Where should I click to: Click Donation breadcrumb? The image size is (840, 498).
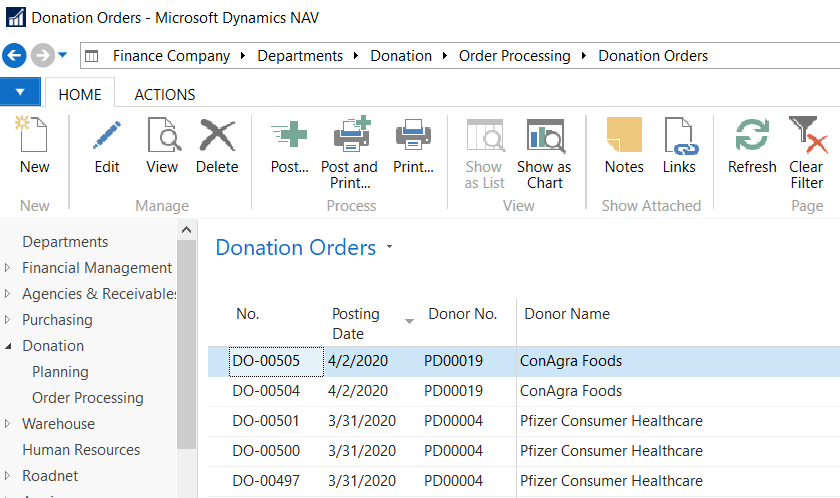401,56
